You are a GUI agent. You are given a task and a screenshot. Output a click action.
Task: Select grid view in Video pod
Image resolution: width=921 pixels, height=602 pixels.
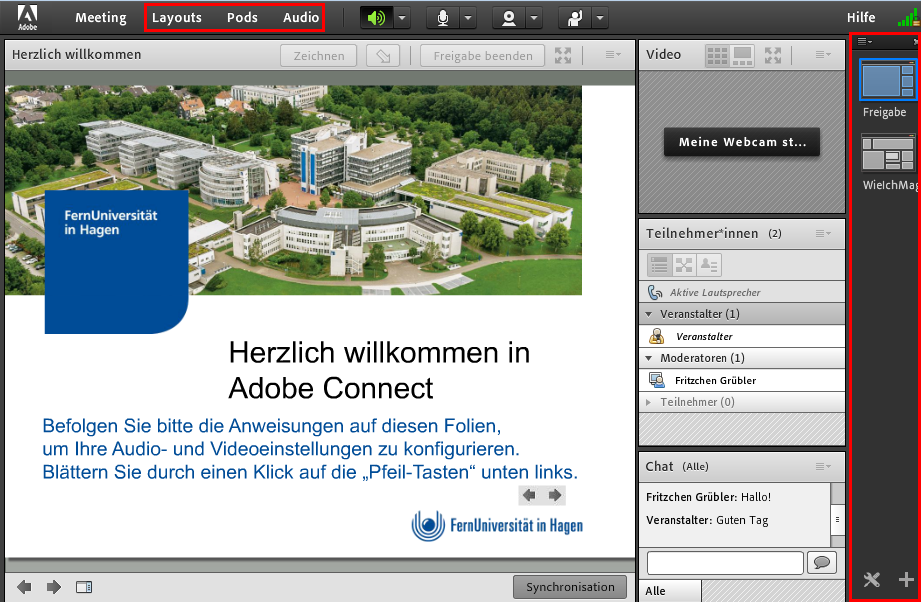(717, 56)
